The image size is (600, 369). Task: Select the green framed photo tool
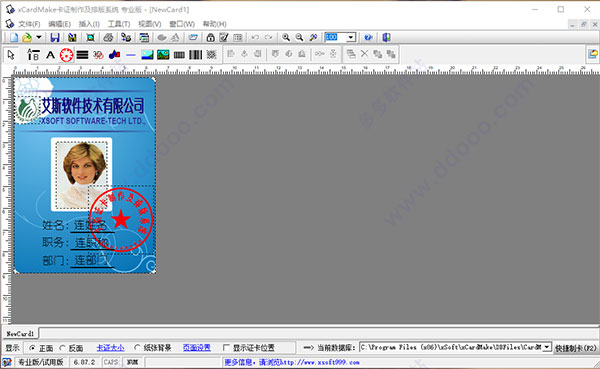[x=163, y=55]
